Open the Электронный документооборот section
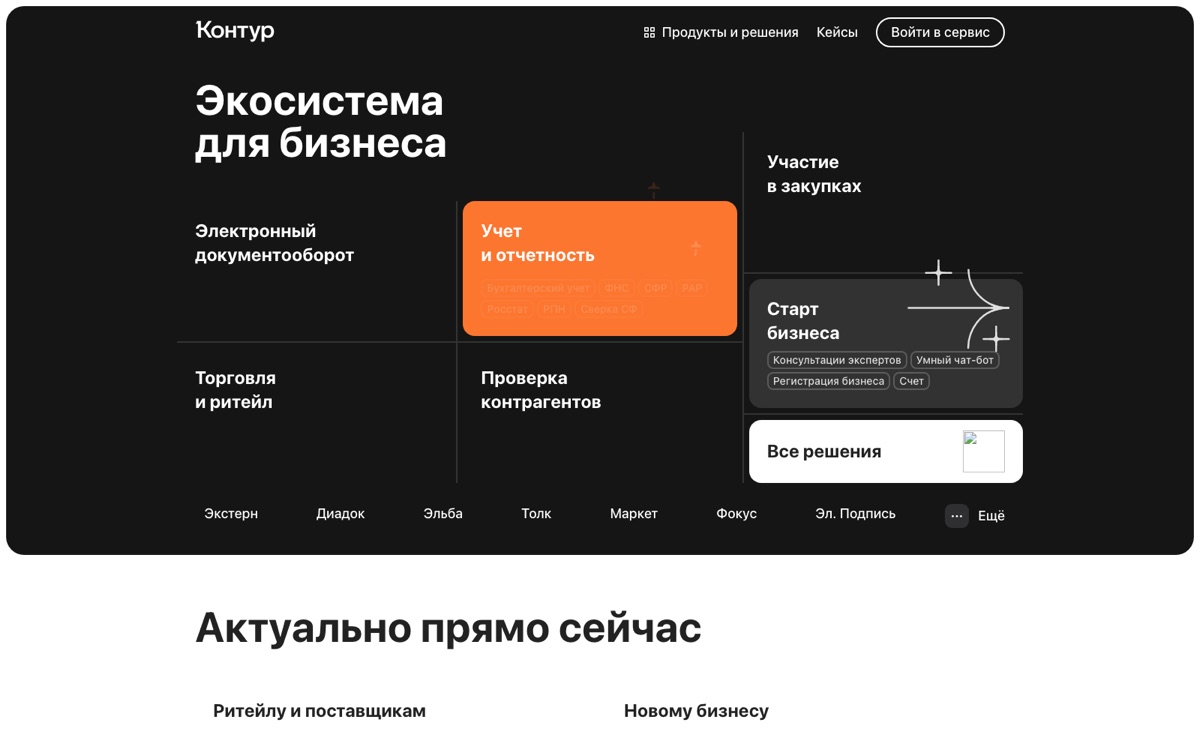The height and width of the screenshot is (750, 1200). [x=275, y=243]
